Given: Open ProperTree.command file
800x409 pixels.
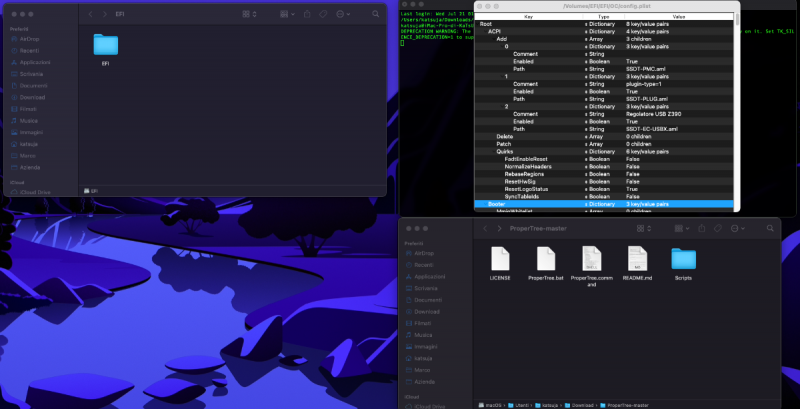Looking at the screenshot, I should [590, 259].
